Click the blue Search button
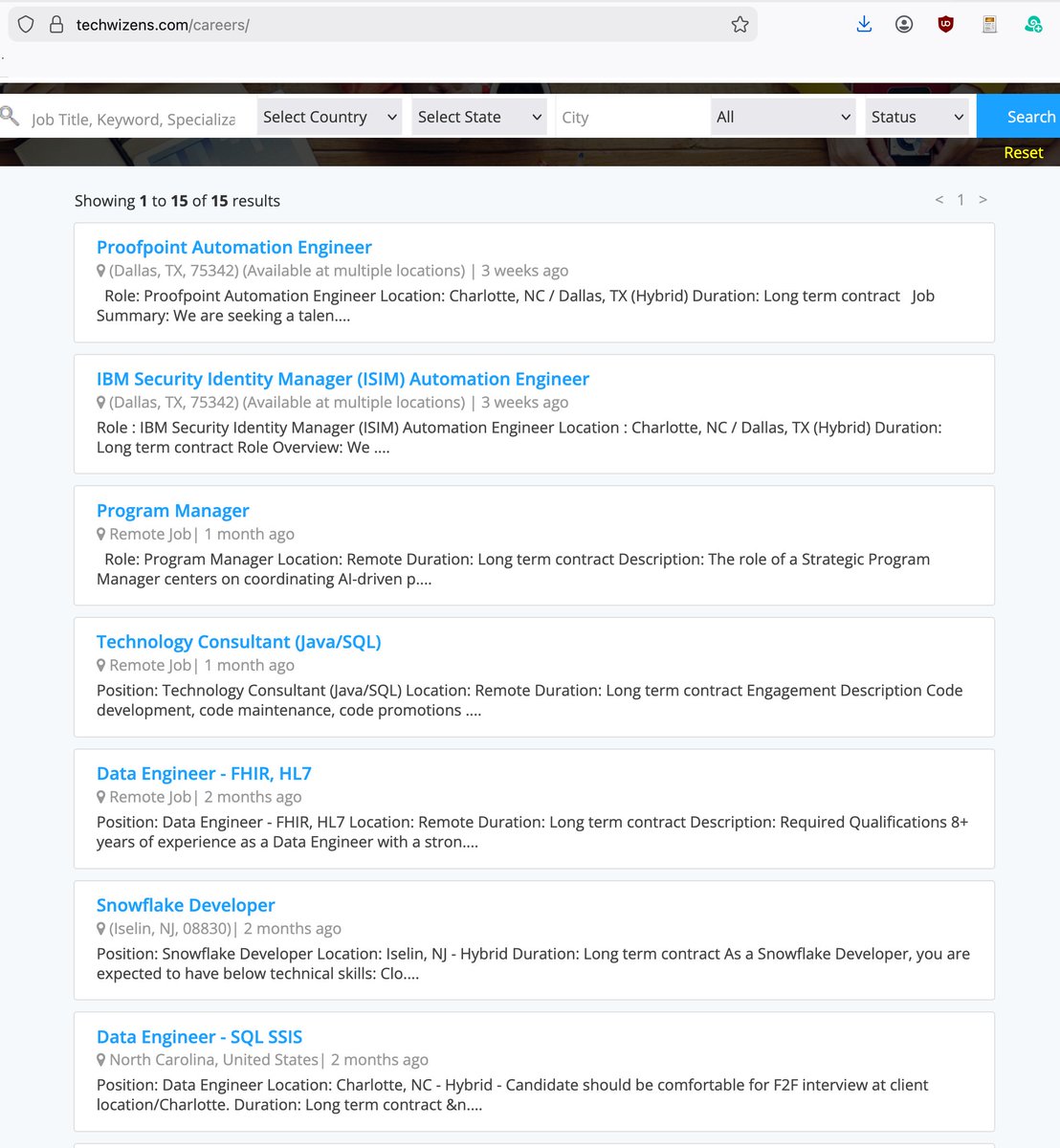Screen dimensions: 1060x1148 click(1020, 117)
